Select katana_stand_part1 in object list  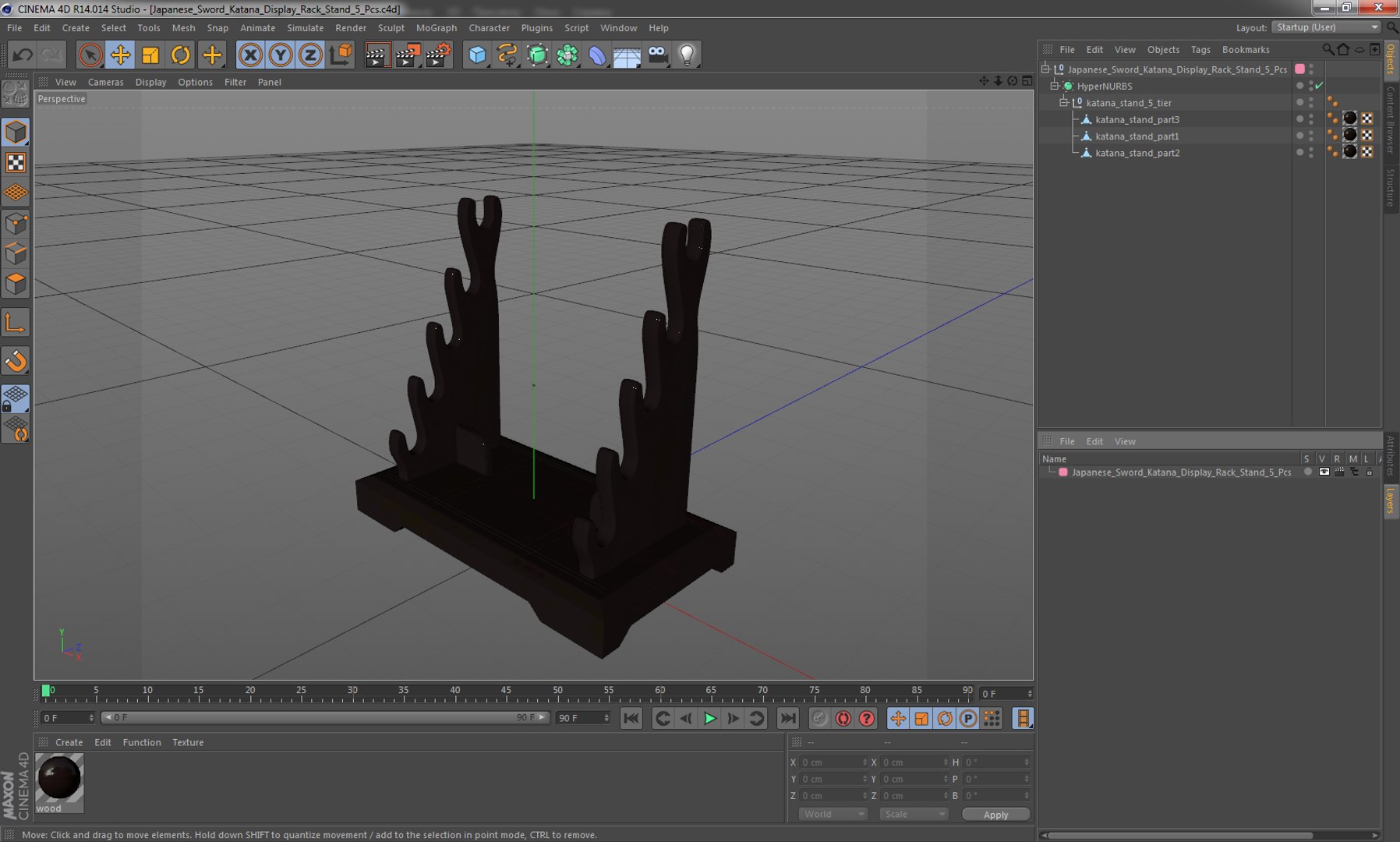click(1137, 136)
